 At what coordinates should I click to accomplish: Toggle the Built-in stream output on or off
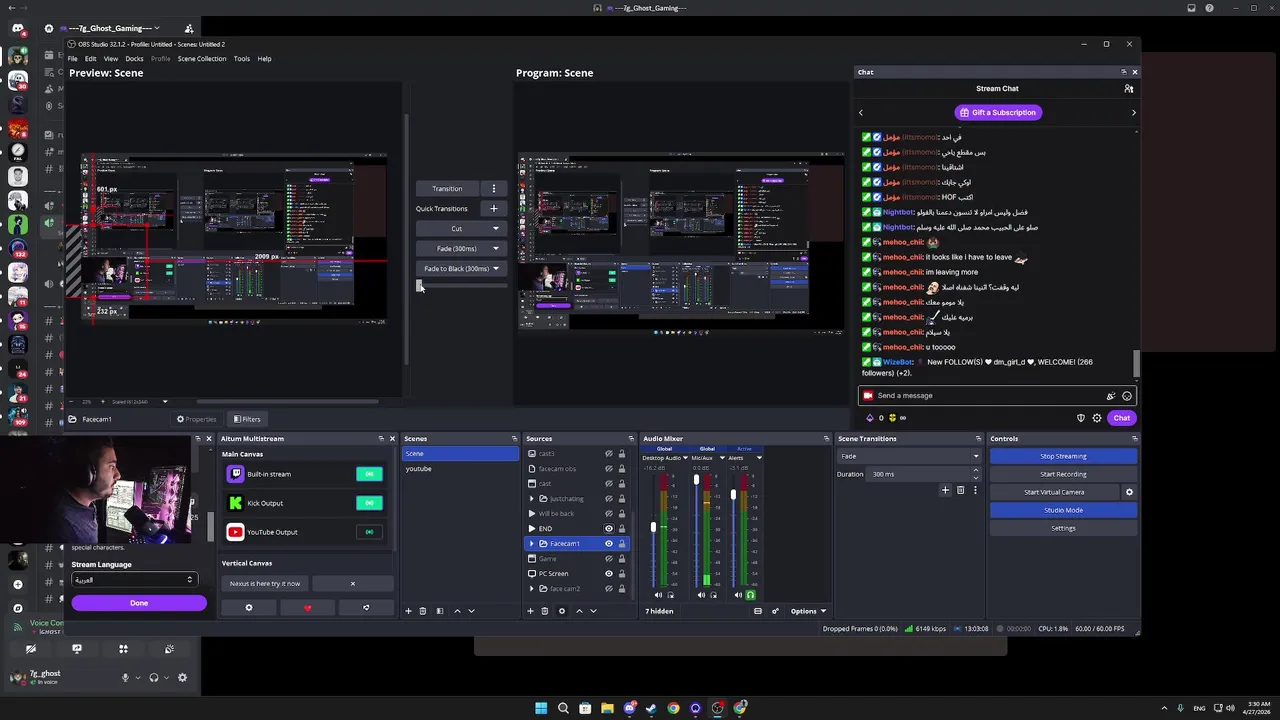point(369,474)
